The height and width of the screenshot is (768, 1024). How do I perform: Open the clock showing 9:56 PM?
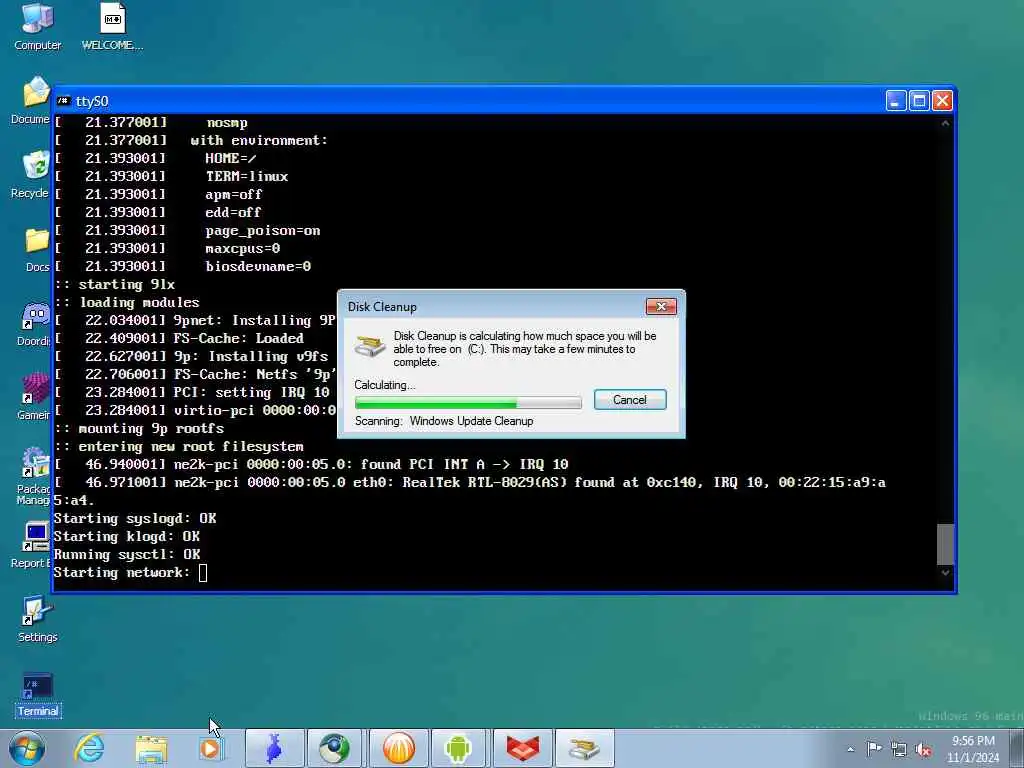point(973,749)
